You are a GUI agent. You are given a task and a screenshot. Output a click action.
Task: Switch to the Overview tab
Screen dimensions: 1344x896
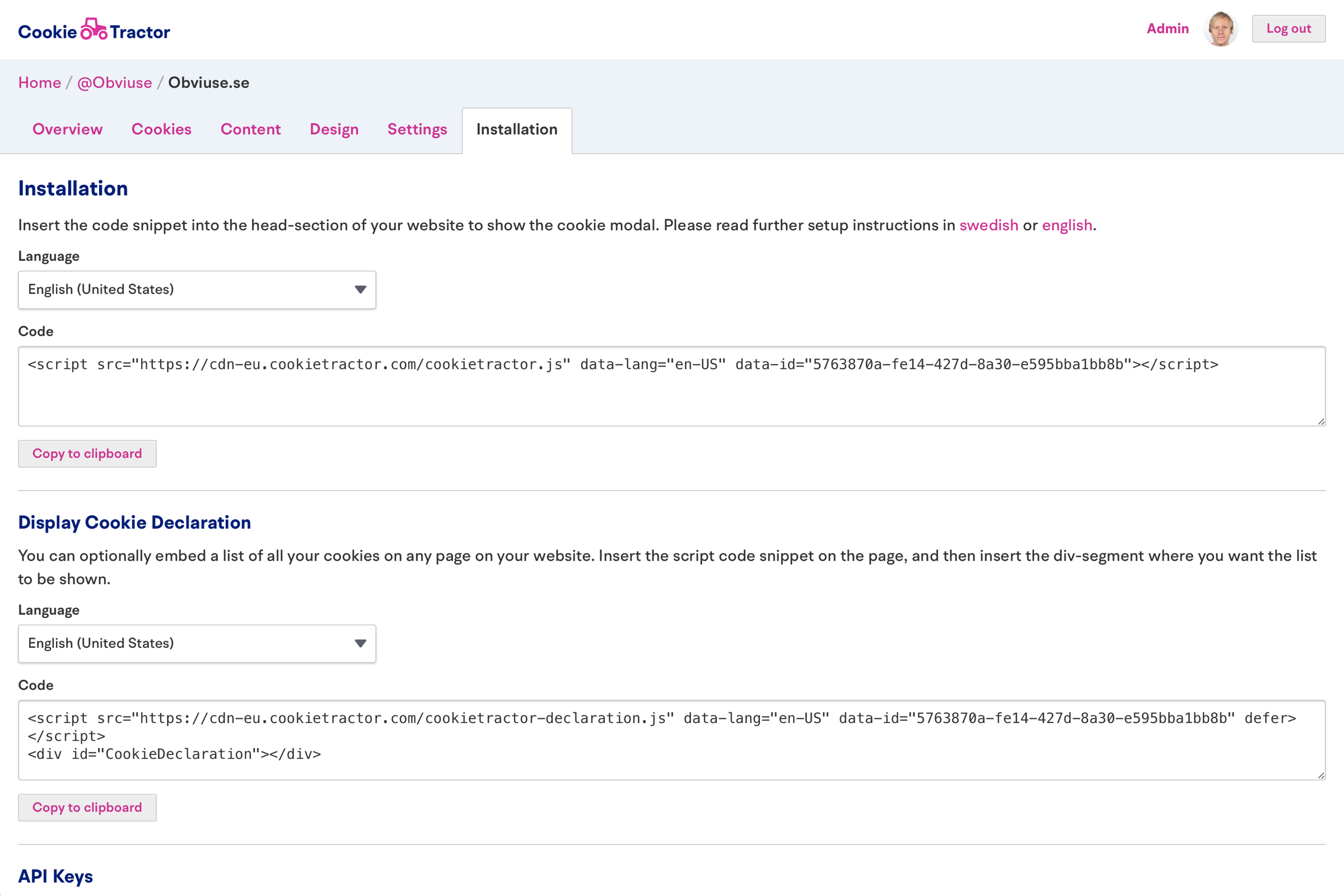(67, 130)
